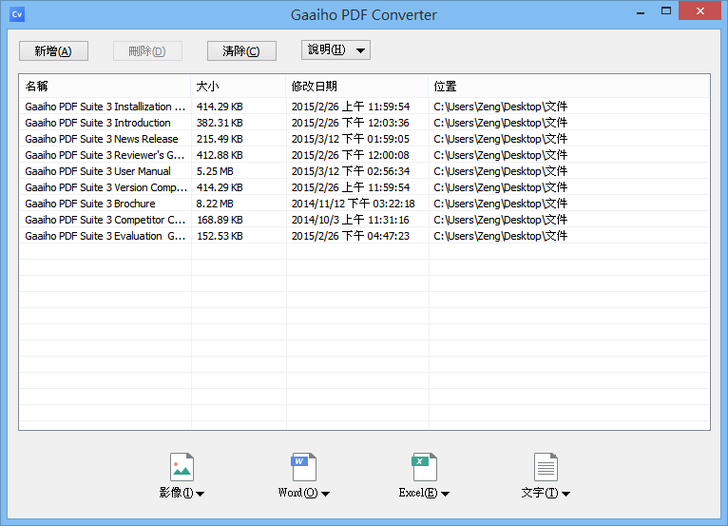Viewport: 728px width, 526px height.
Task: Click the Cv application icon in title bar
Action: coord(17,14)
